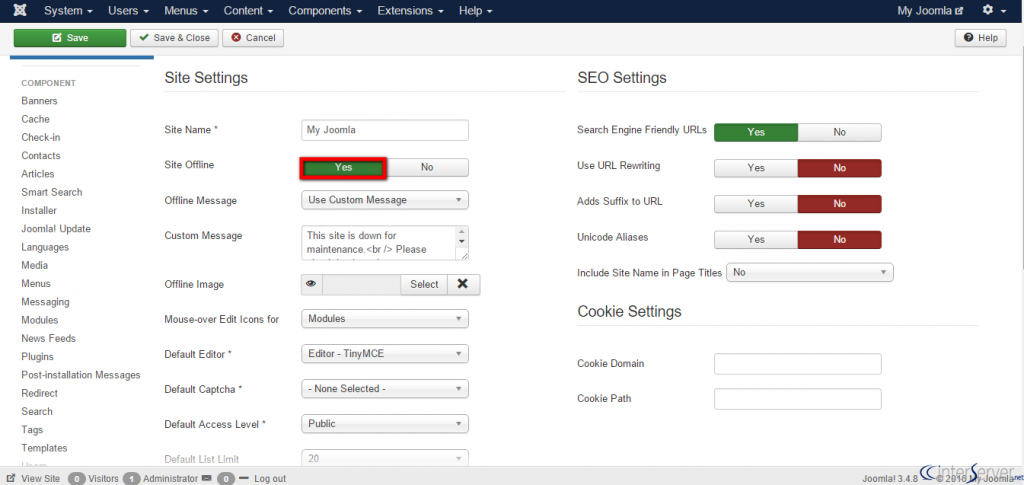The image size is (1024, 485).
Task: Open Contacts in component sidebar
Action: 40,156
